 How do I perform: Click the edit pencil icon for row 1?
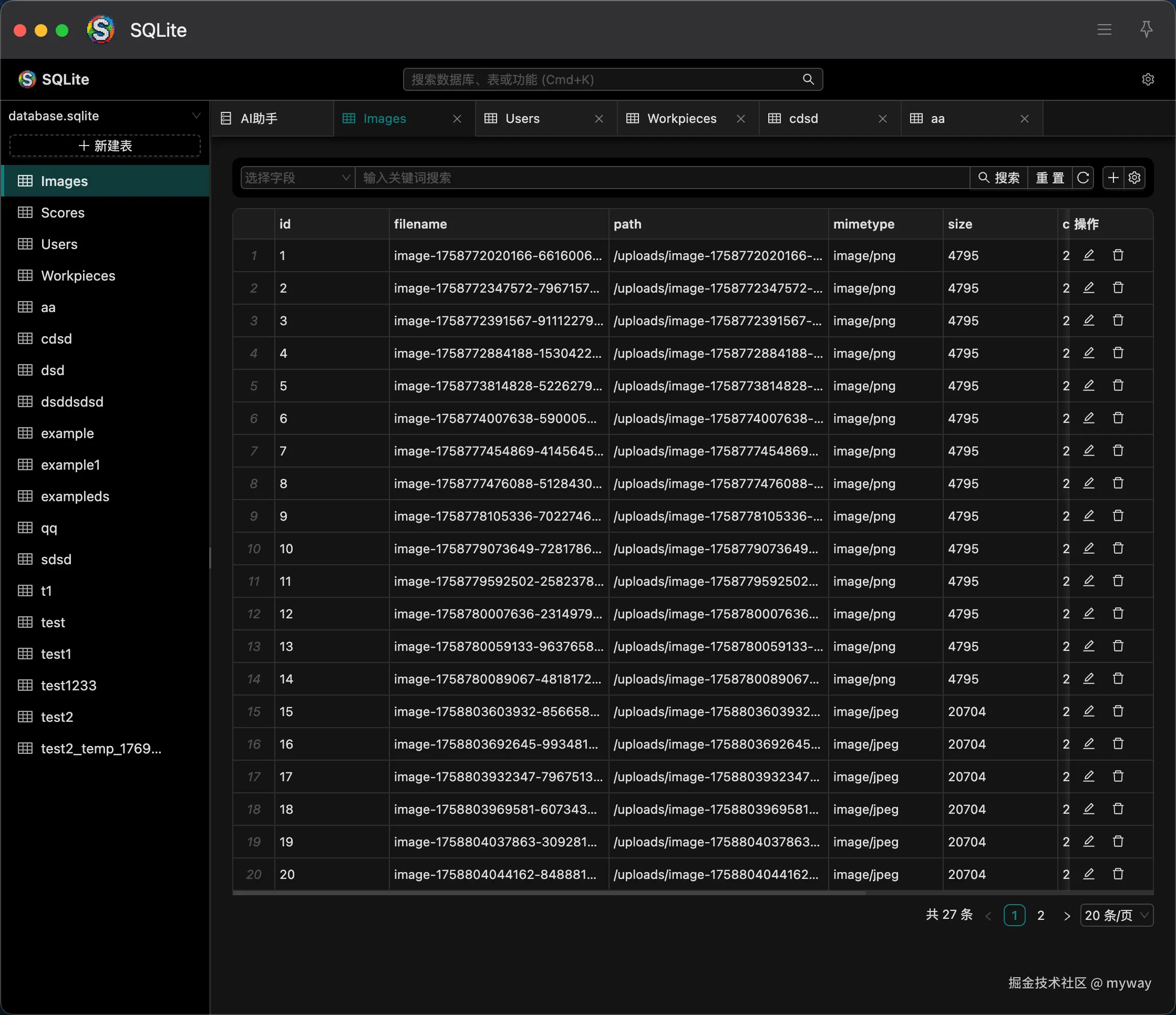tap(1088, 255)
